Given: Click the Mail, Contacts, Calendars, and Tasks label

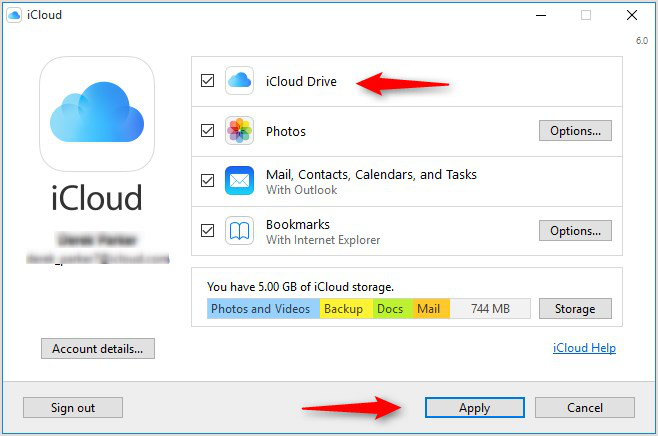Looking at the screenshot, I should point(371,175).
